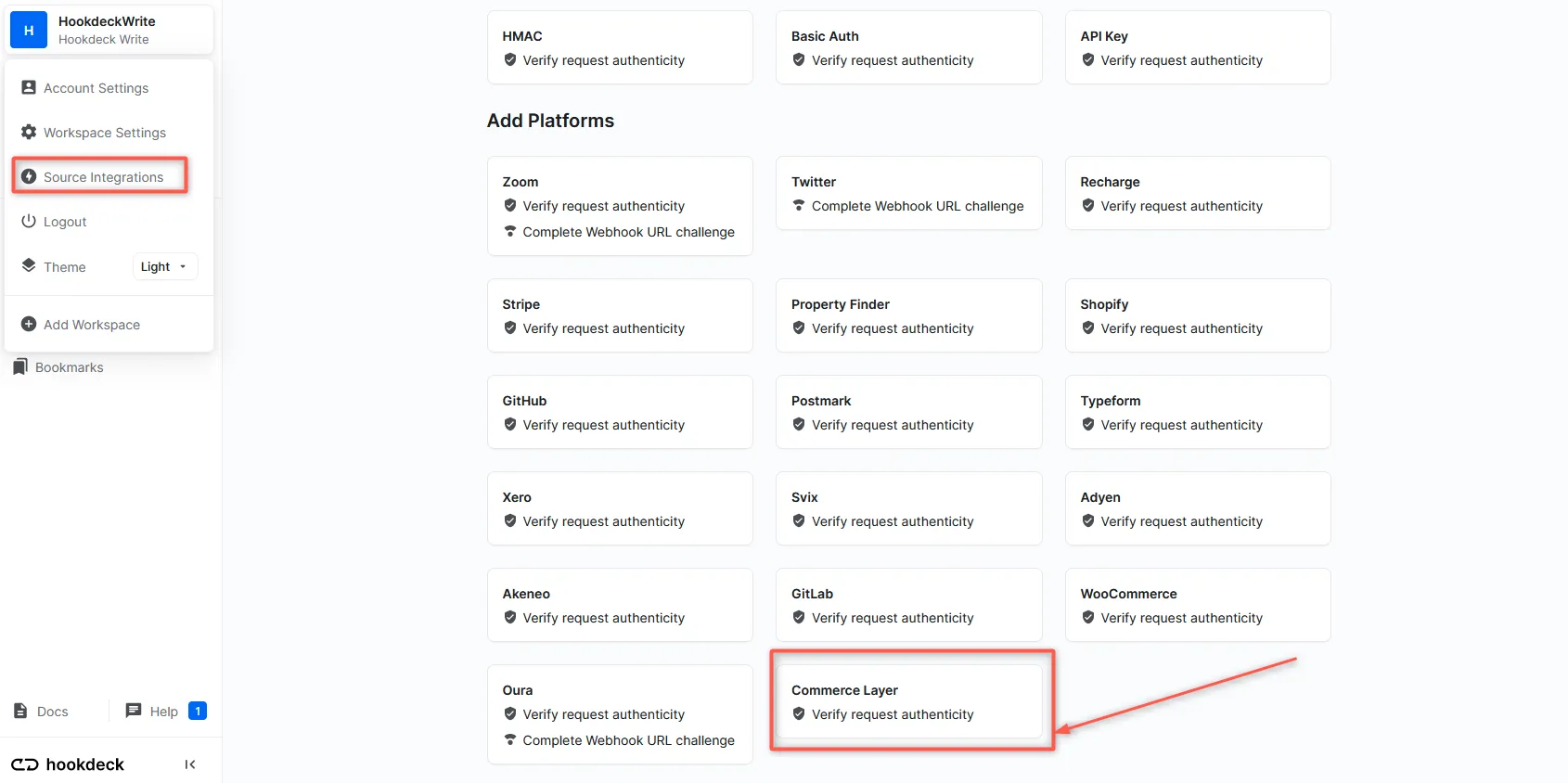Click Twitter's webhook challenge icon
The width and height of the screenshot is (1568, 783).
[x=799, y=205]
